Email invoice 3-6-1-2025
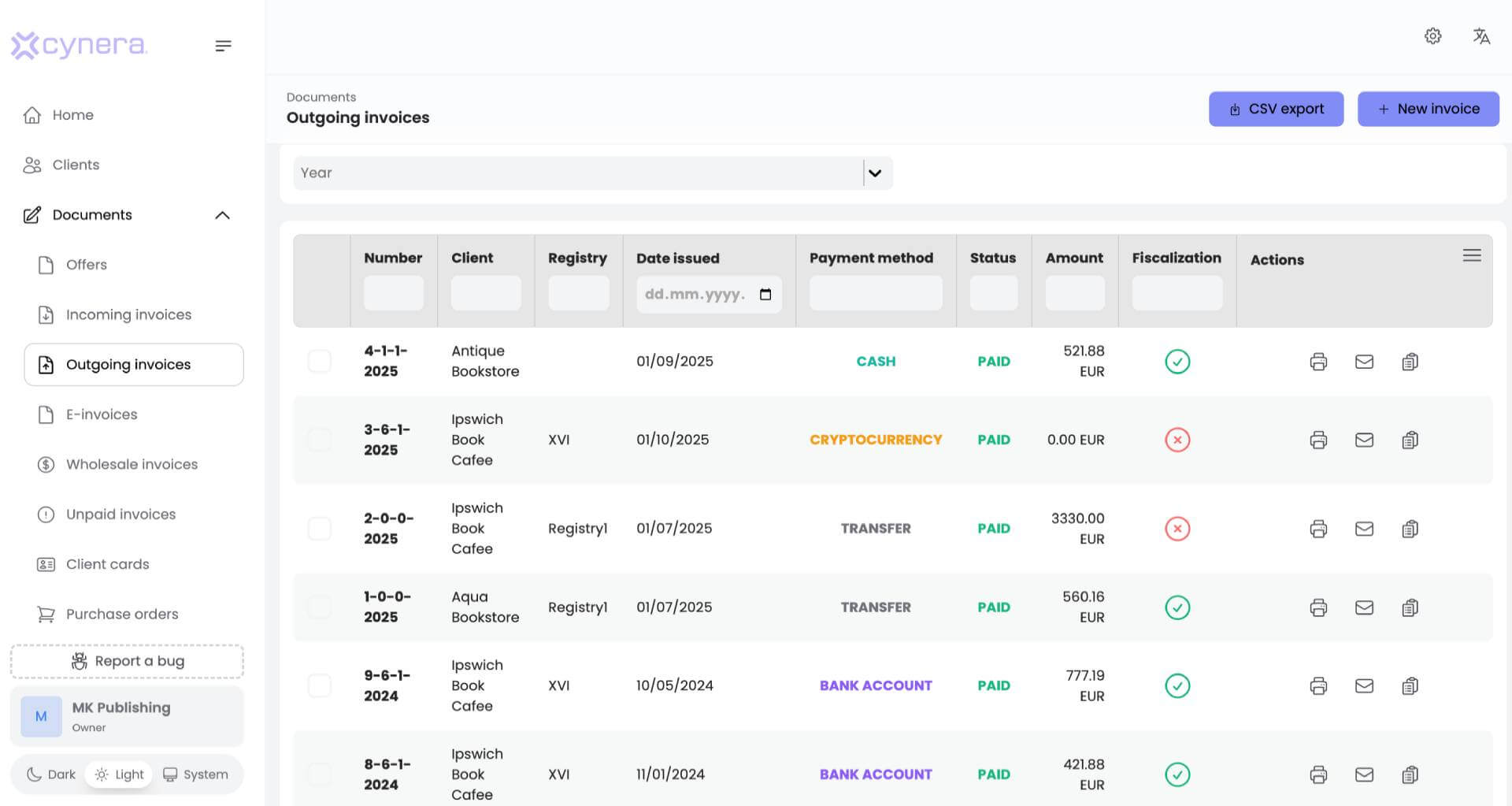 1364,440
